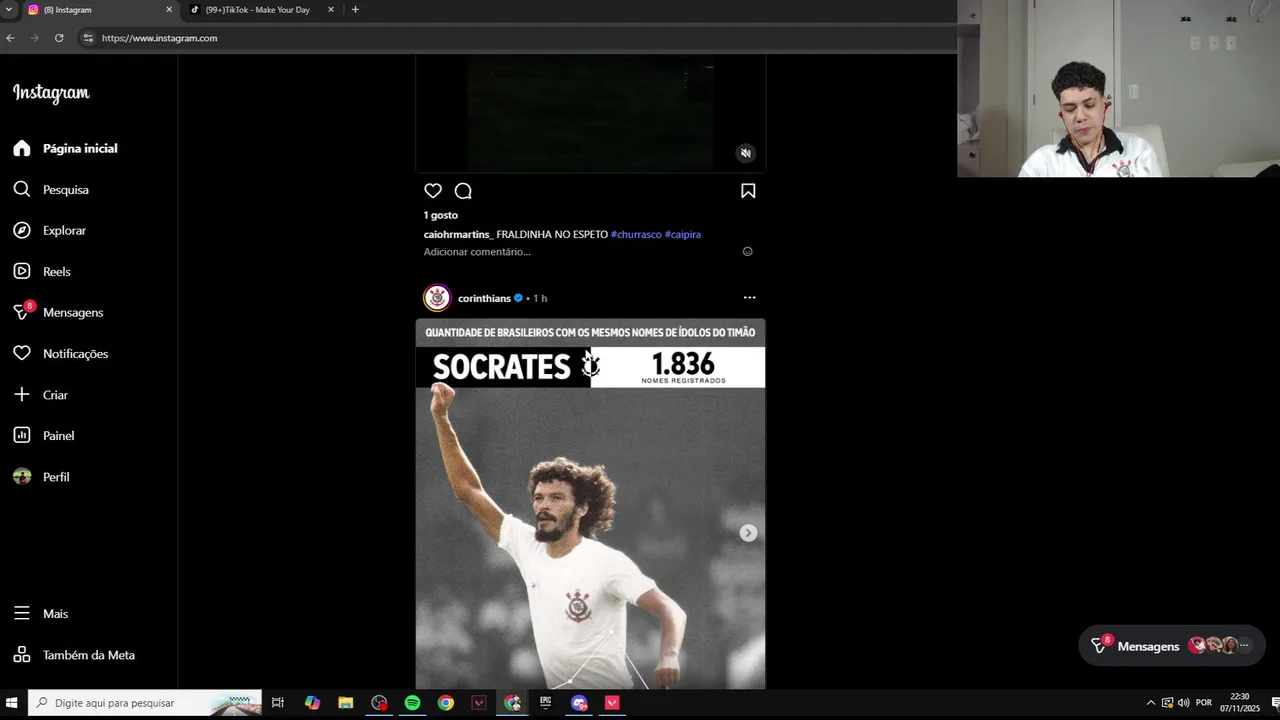Open Instagram home logo in sidebar
The width and height of the screenshot is (1280, 720).
click(x=51, y=93)
